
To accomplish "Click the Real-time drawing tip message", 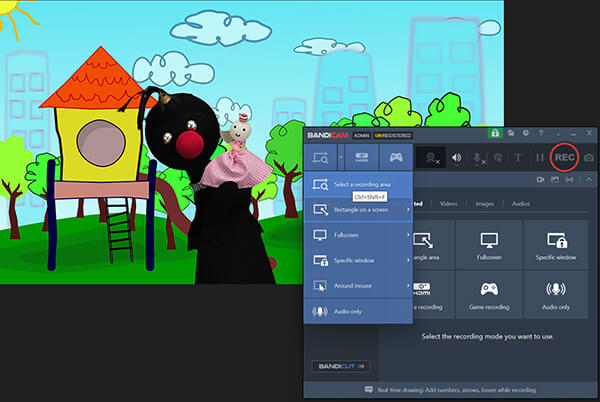I will click(x=457, y=390).
